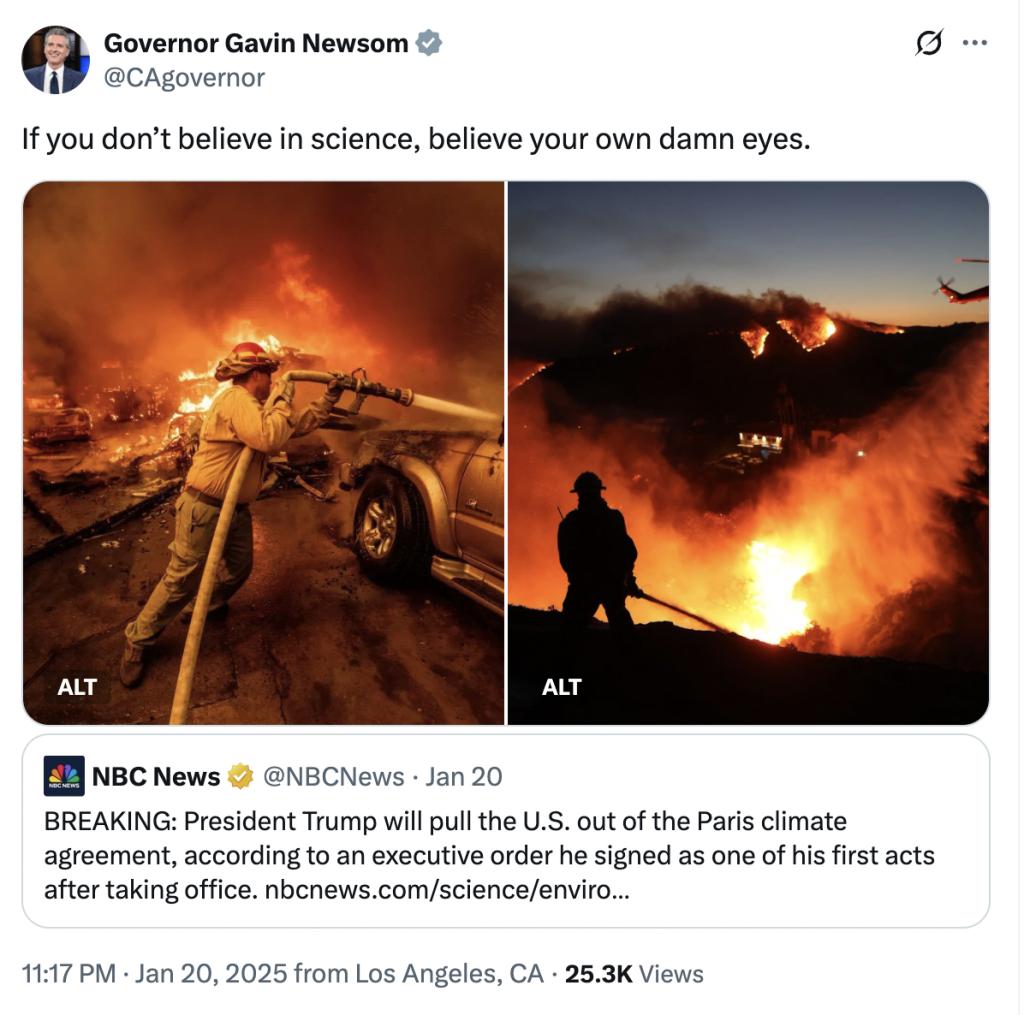
Task: Click the @NBCNews handle in quoted post
Action: pyautogui.click(x=333, y=776)
